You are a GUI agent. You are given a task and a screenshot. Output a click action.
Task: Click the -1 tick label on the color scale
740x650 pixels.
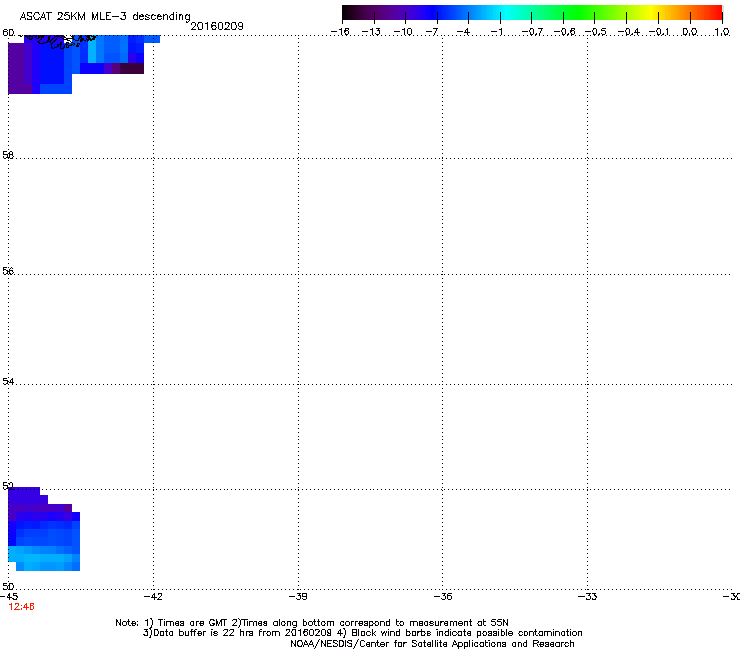[x=496, y=32]
